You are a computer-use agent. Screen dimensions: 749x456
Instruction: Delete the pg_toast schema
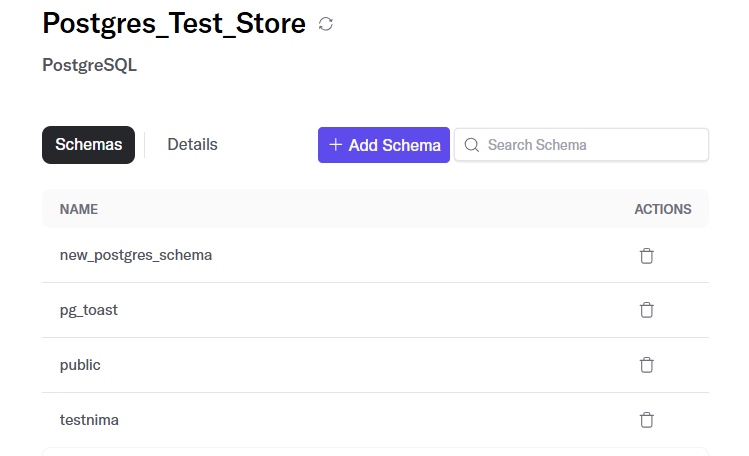tap(647, 310)
